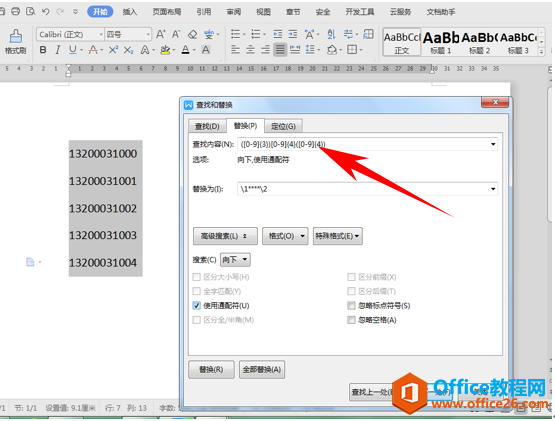Switch to the 定位(G) tab
Screen dimensions: 555x421
[283, 126]
